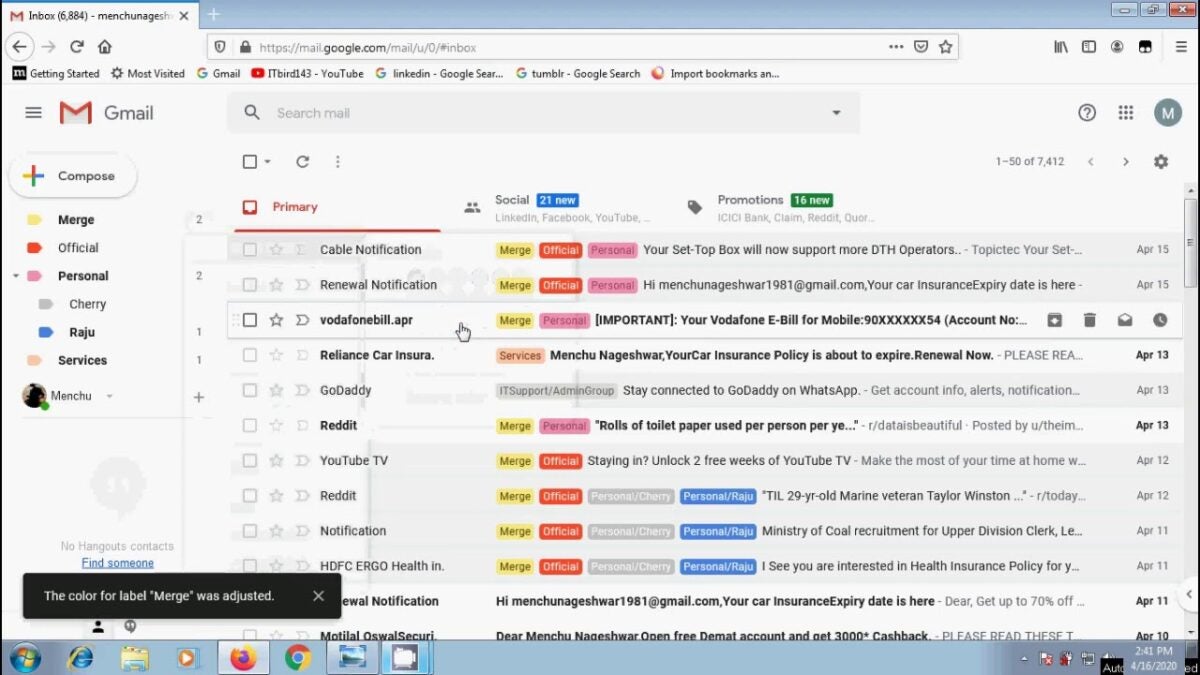
Task: Open Gmail settings gear icon
Action: pos(1160,161)
